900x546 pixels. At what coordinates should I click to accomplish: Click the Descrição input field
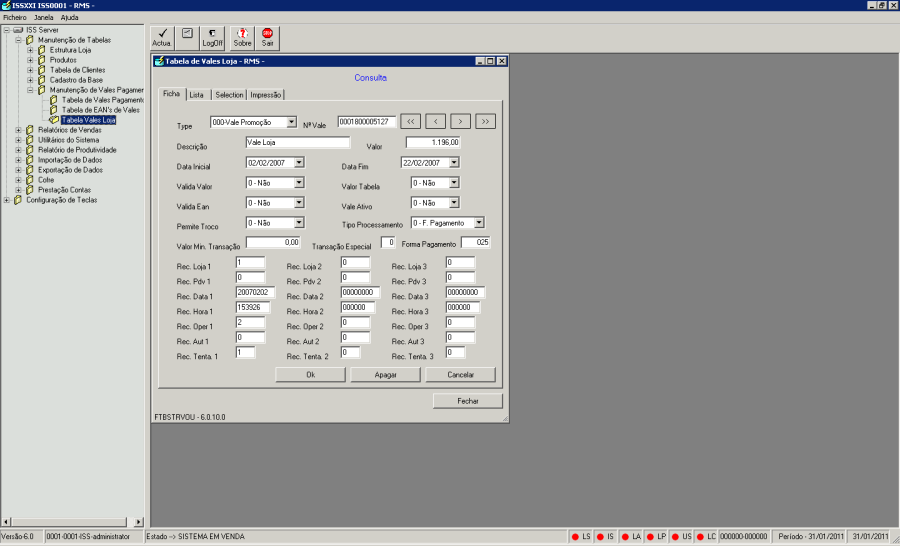[296, 143]
